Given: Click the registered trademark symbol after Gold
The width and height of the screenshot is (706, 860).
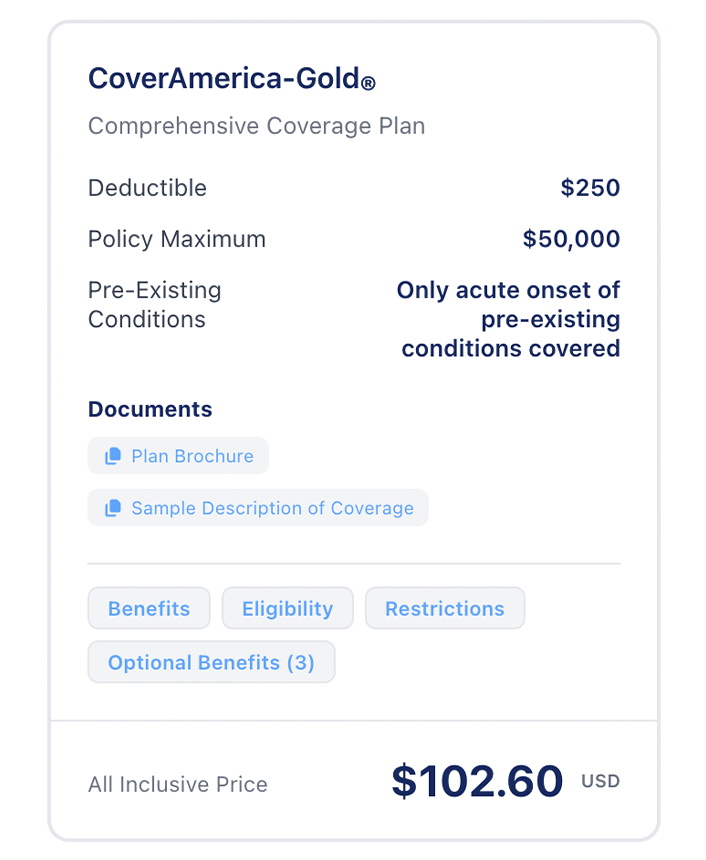Looking at the screenshot, I should (369, 85).
